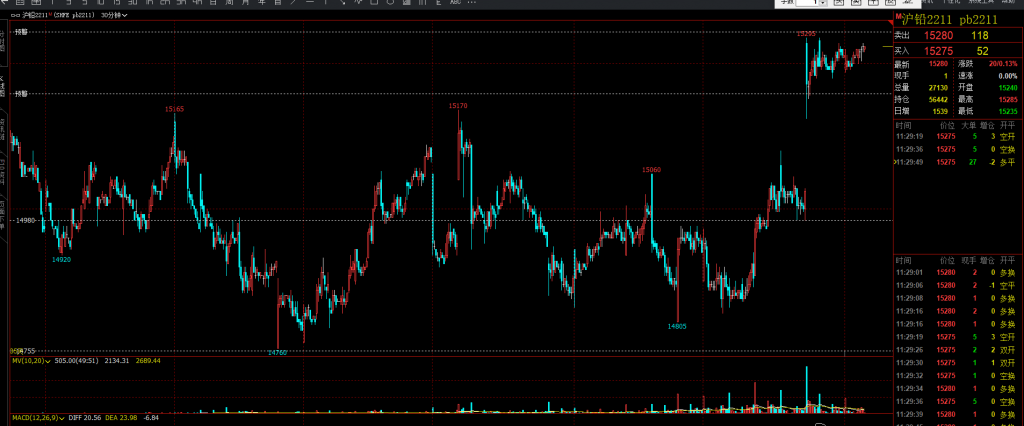
Task: Click the M marker icon beside contract name
Action: pos(897,19)
